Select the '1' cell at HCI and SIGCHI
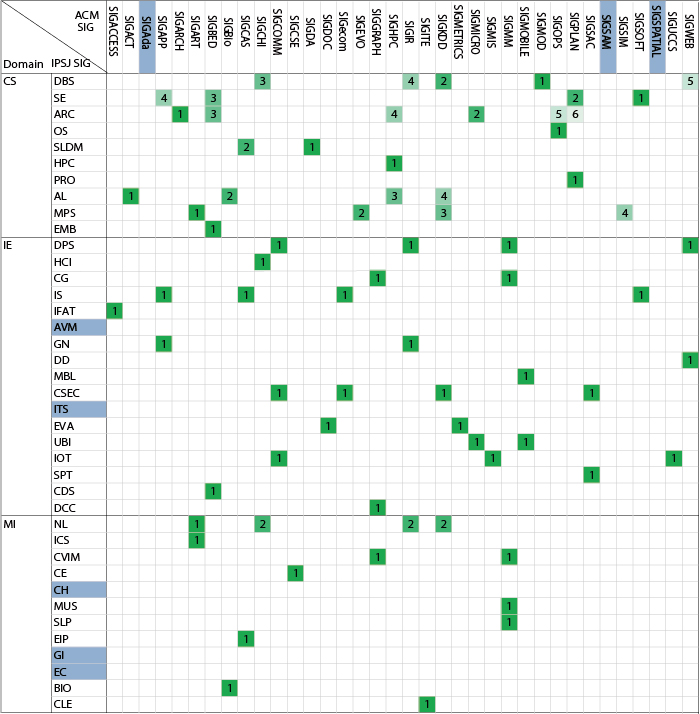Image resolution: width=700 pixels, height=714 pixels. [x=262, y=262]
